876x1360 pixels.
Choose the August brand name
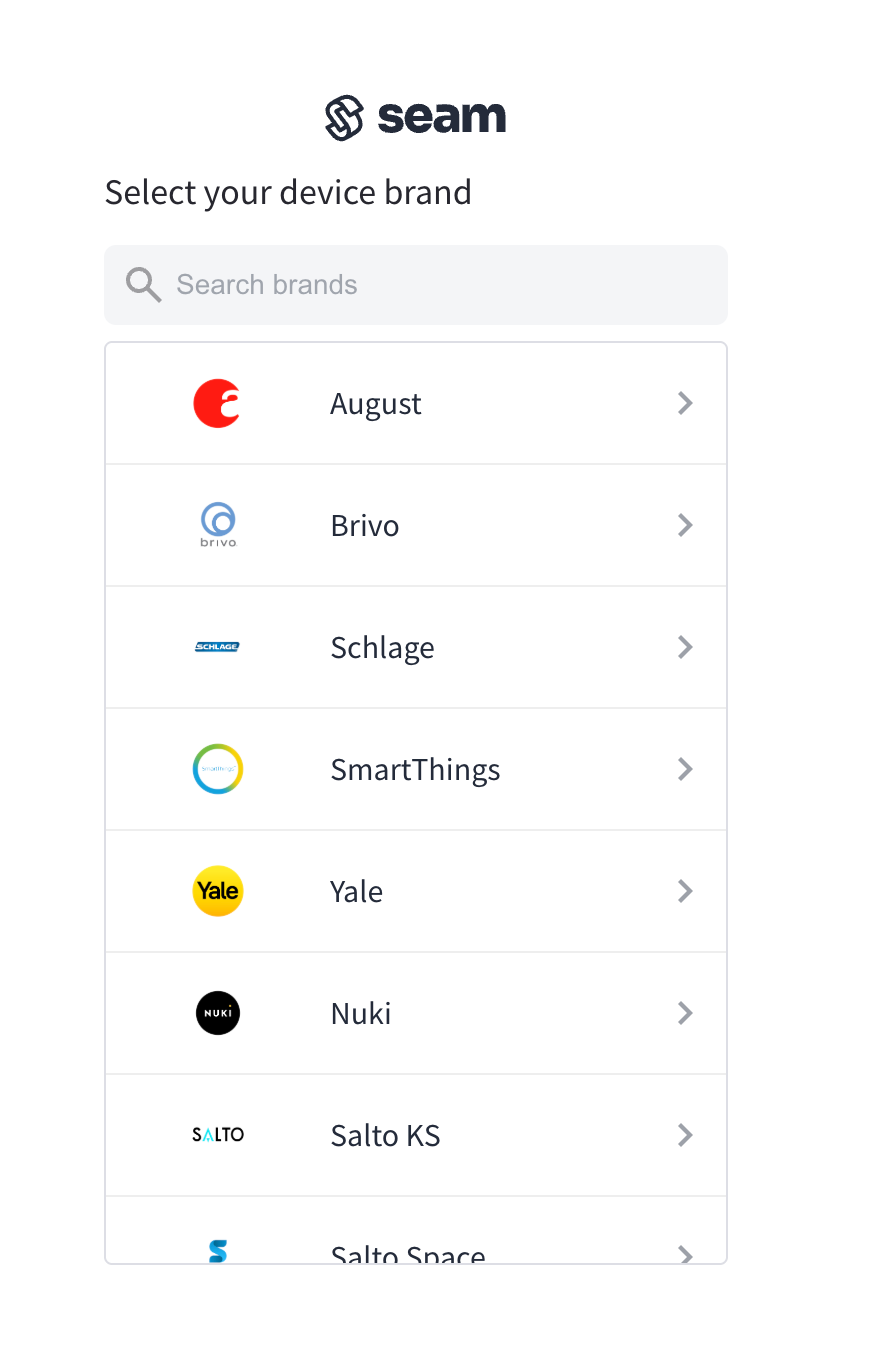click(x=376, y=404)
